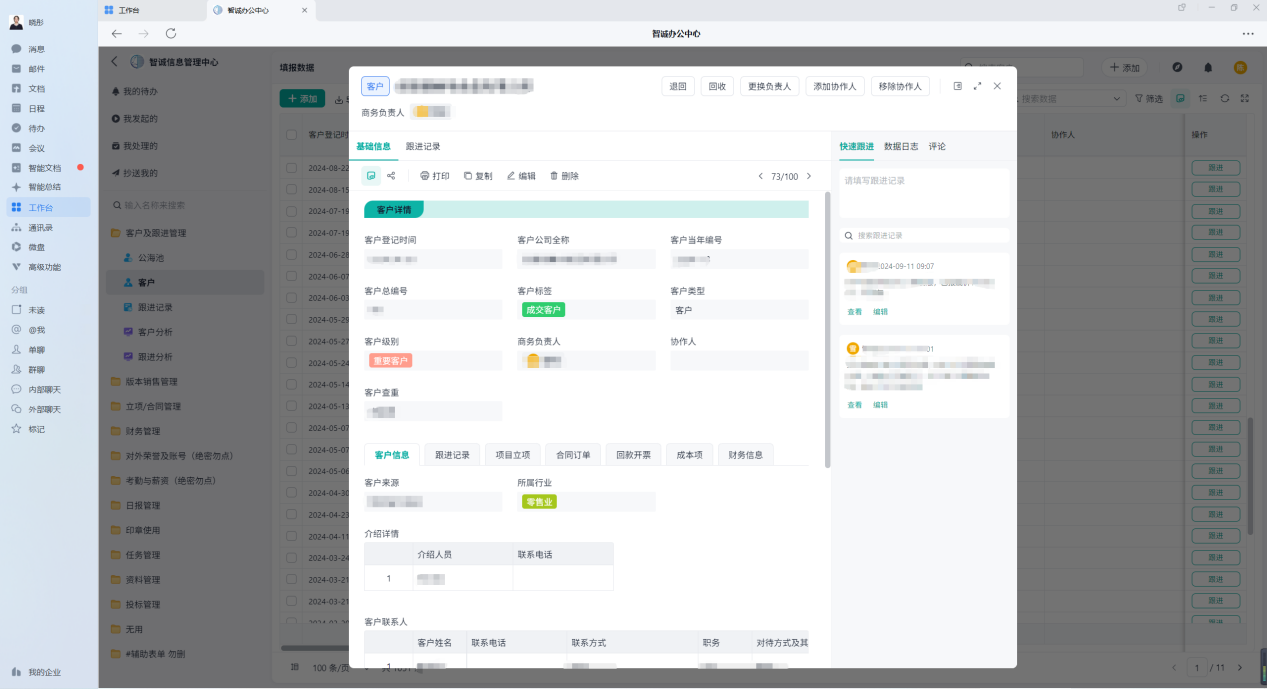
Task: Check the row 2024-08-22 checkbox
Action: pos(292,168)
